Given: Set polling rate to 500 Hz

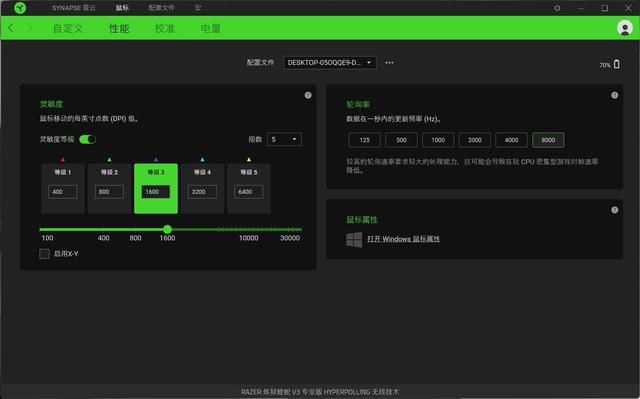Looking at the screenshot, I should (401, 140).
